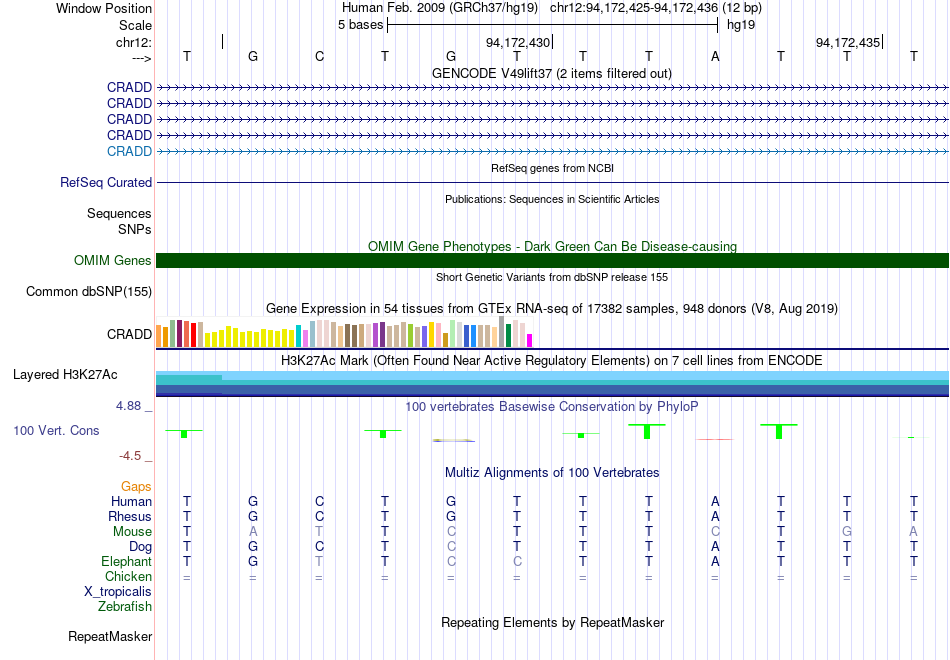This screenshot has height=660, width=950.
Task: Click the Zebrafish species label
Action: pyautogui.click(x=125, y=607)
